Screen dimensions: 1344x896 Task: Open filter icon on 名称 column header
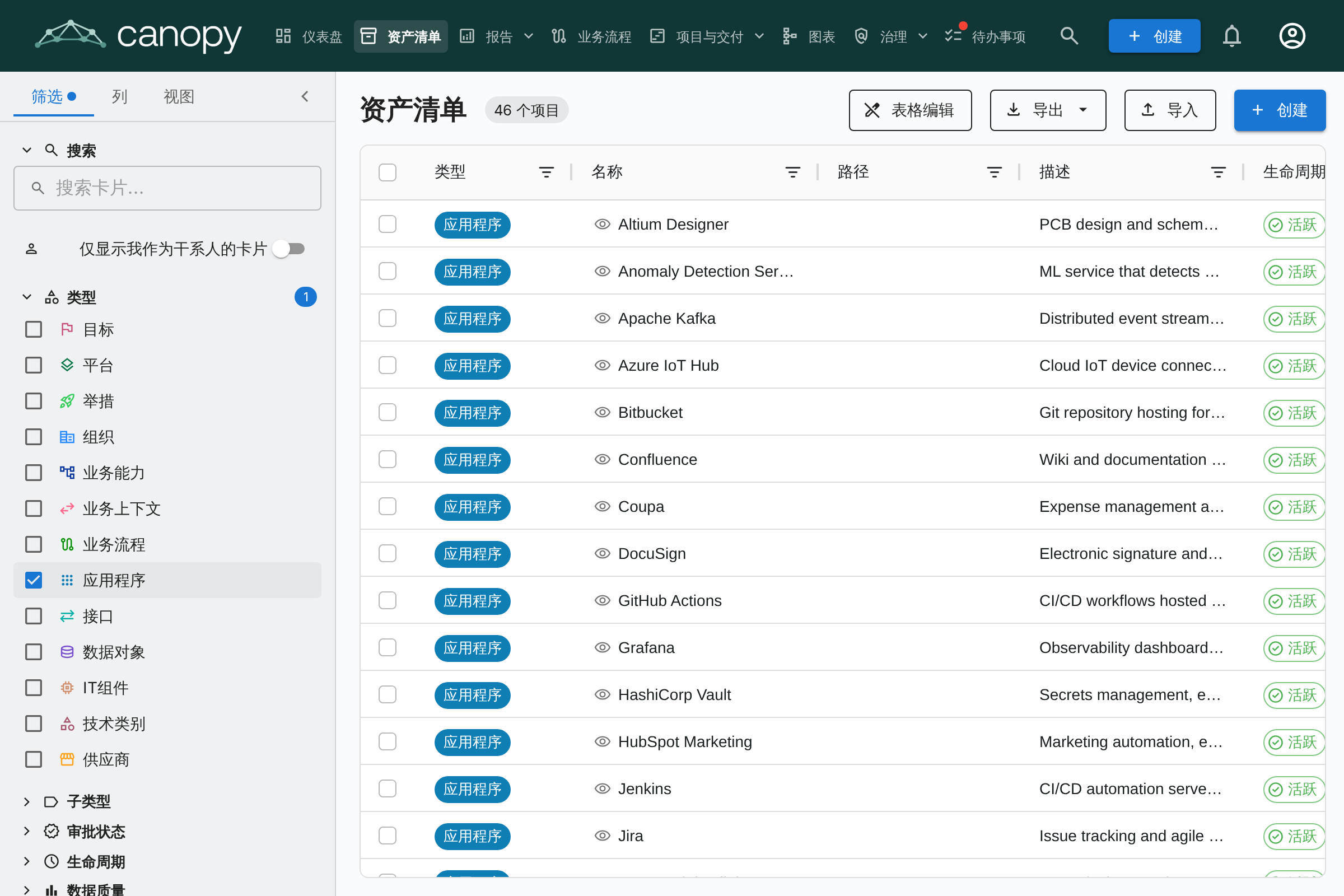point(792,172)
